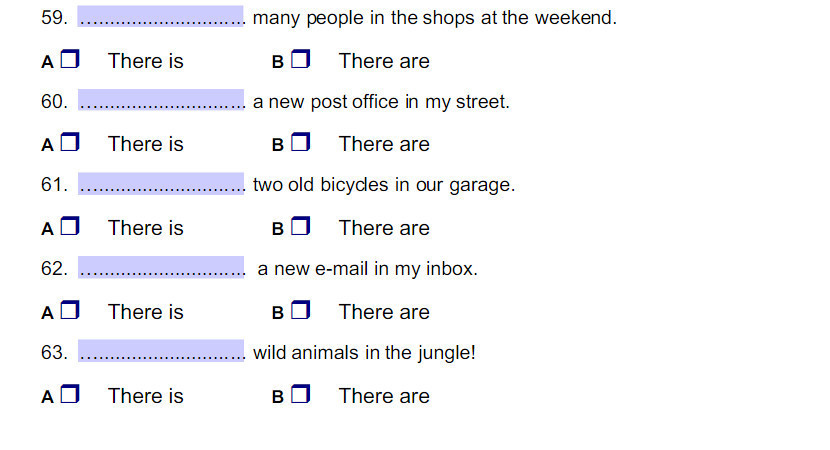
Task: Click 'There is' text for post office question
Action: (146, 144)
